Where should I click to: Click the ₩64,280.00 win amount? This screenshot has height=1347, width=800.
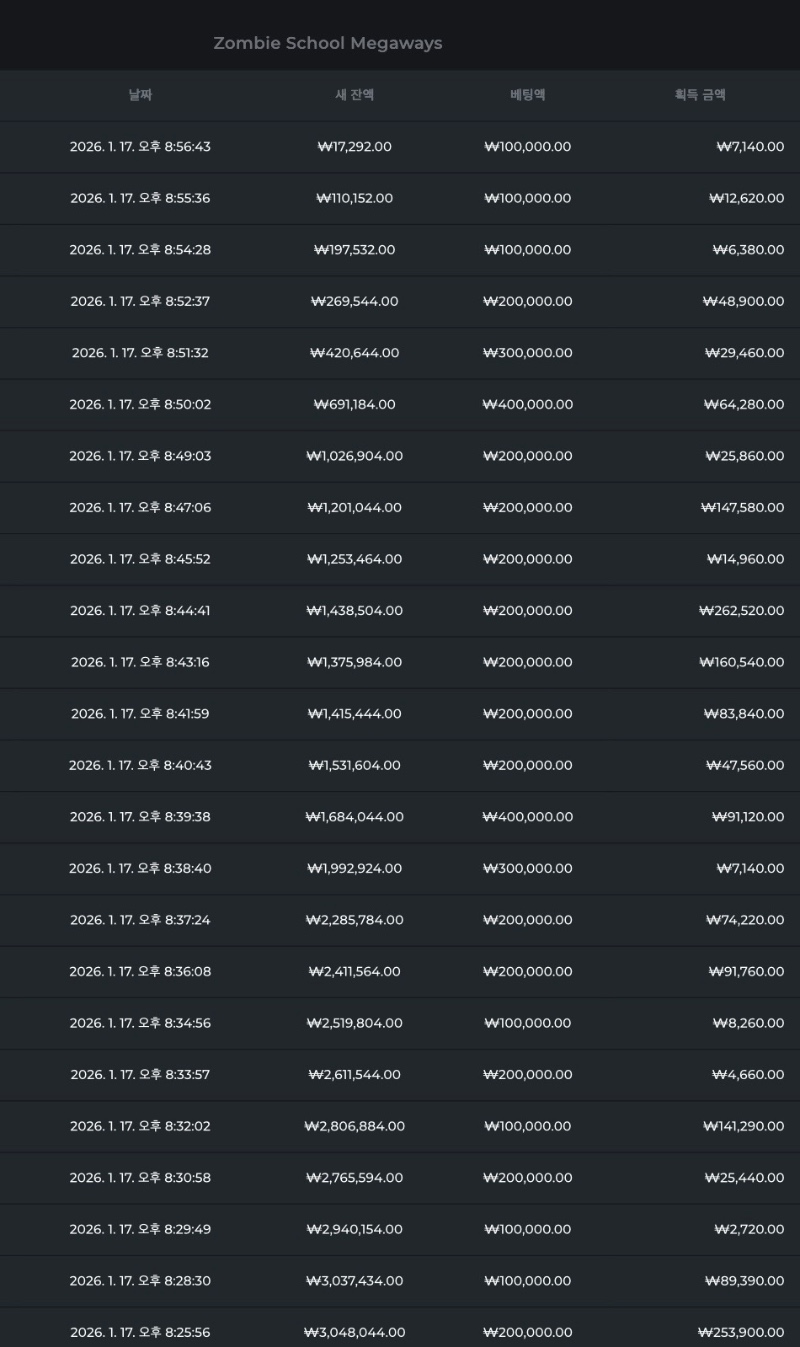[743, 405]
